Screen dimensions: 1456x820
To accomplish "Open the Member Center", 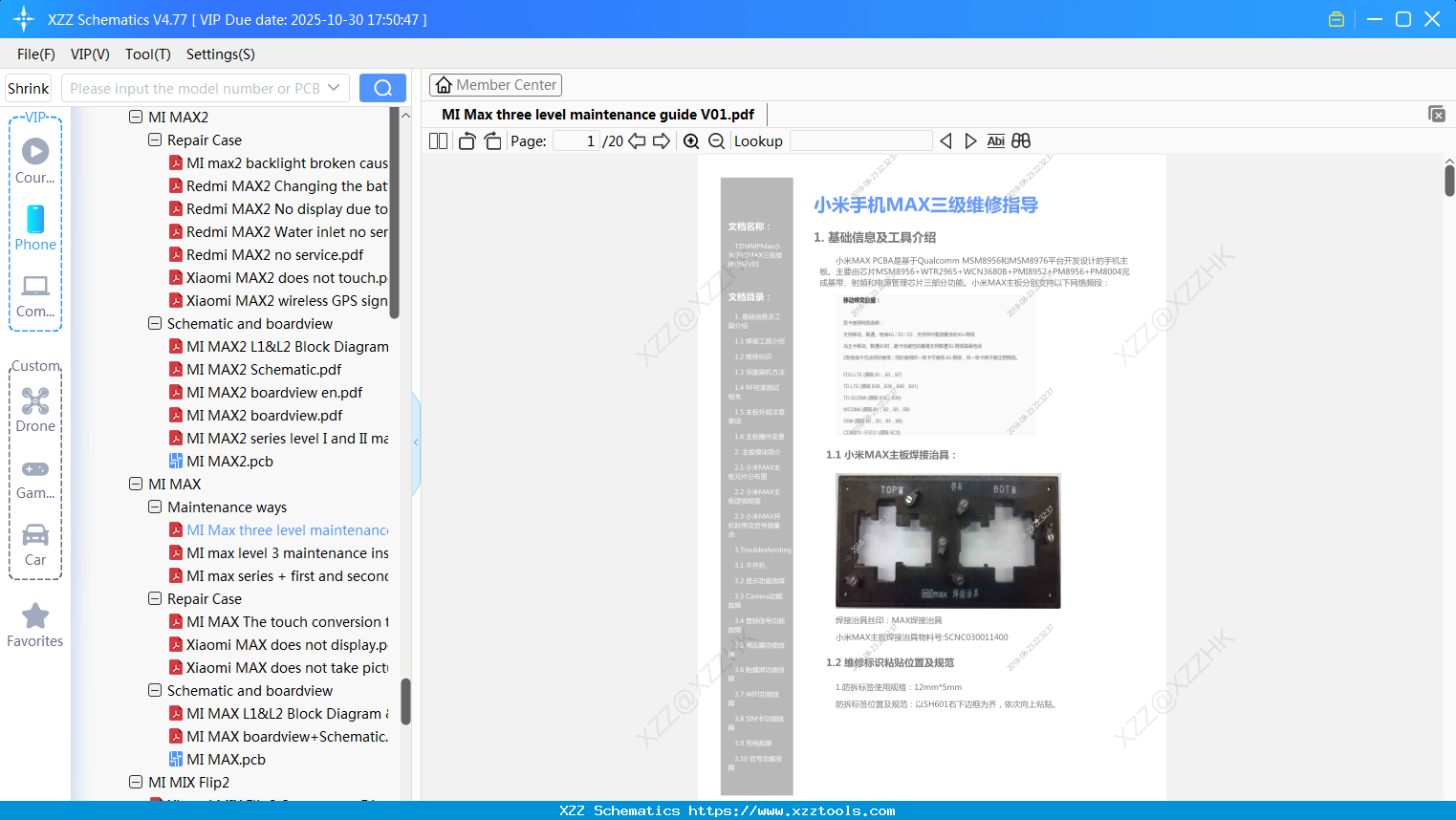I will point(495,85).
